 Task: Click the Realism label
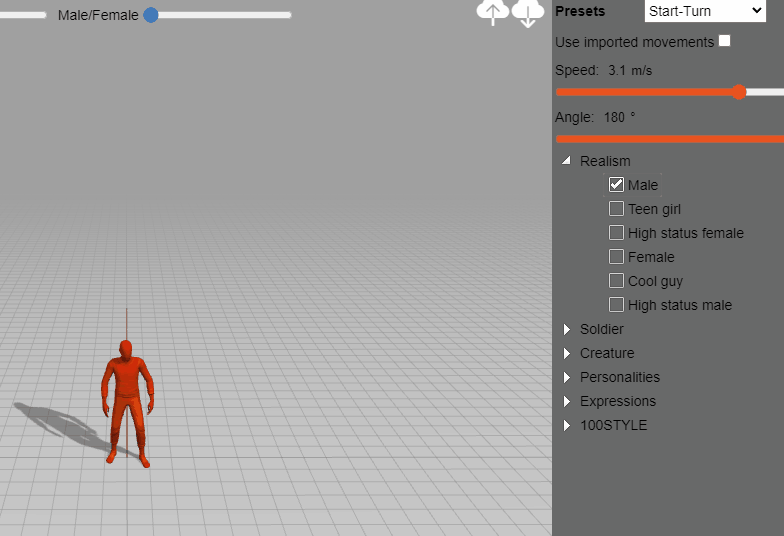pos(605,161)
